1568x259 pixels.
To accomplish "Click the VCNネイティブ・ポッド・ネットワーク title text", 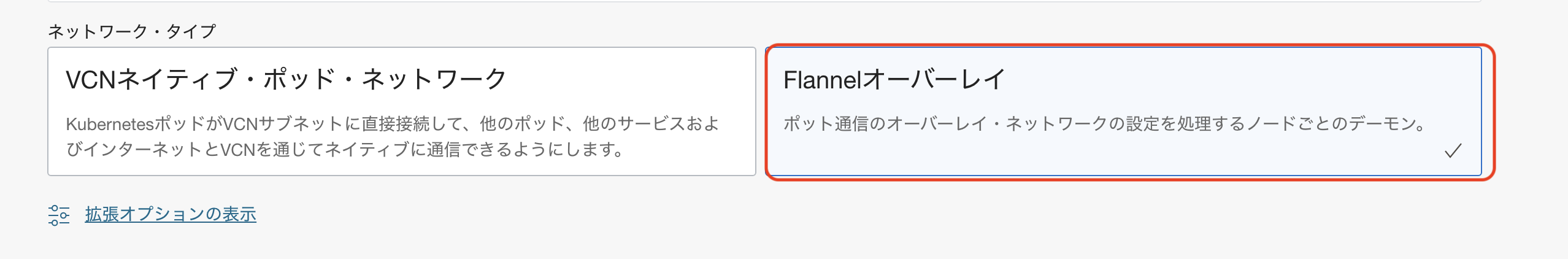I will pyautogui.click(x=286, y=80).
